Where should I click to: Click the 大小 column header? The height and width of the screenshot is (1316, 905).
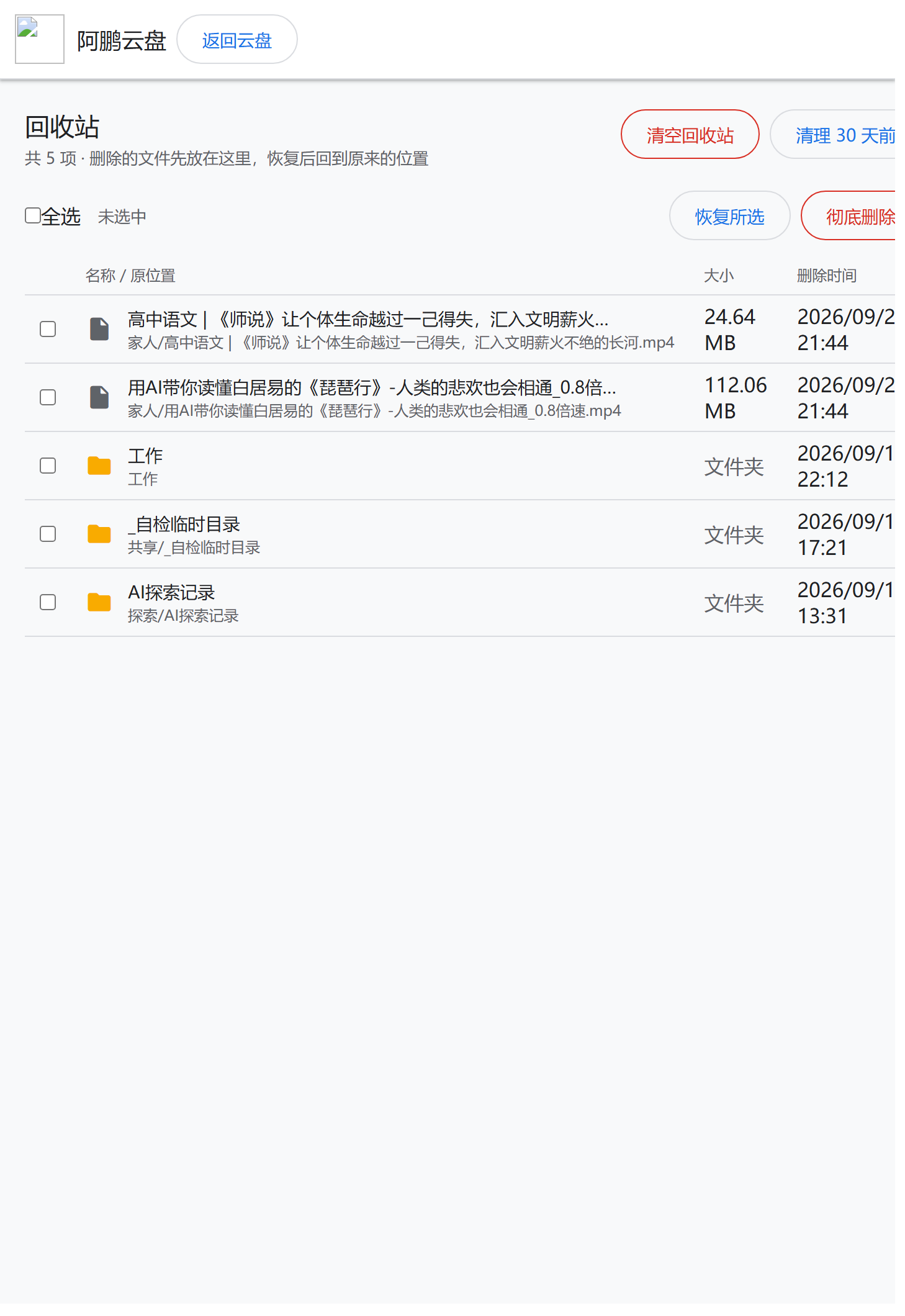coord(719,276)
